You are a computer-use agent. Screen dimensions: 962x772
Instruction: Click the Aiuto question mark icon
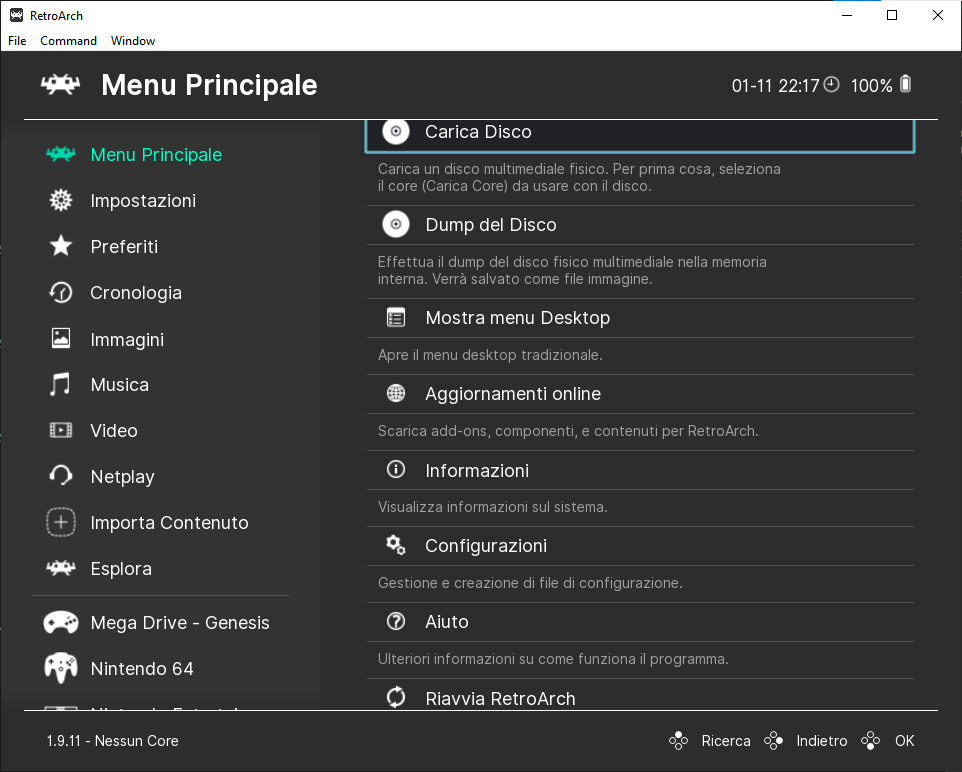tap(396, 622)
